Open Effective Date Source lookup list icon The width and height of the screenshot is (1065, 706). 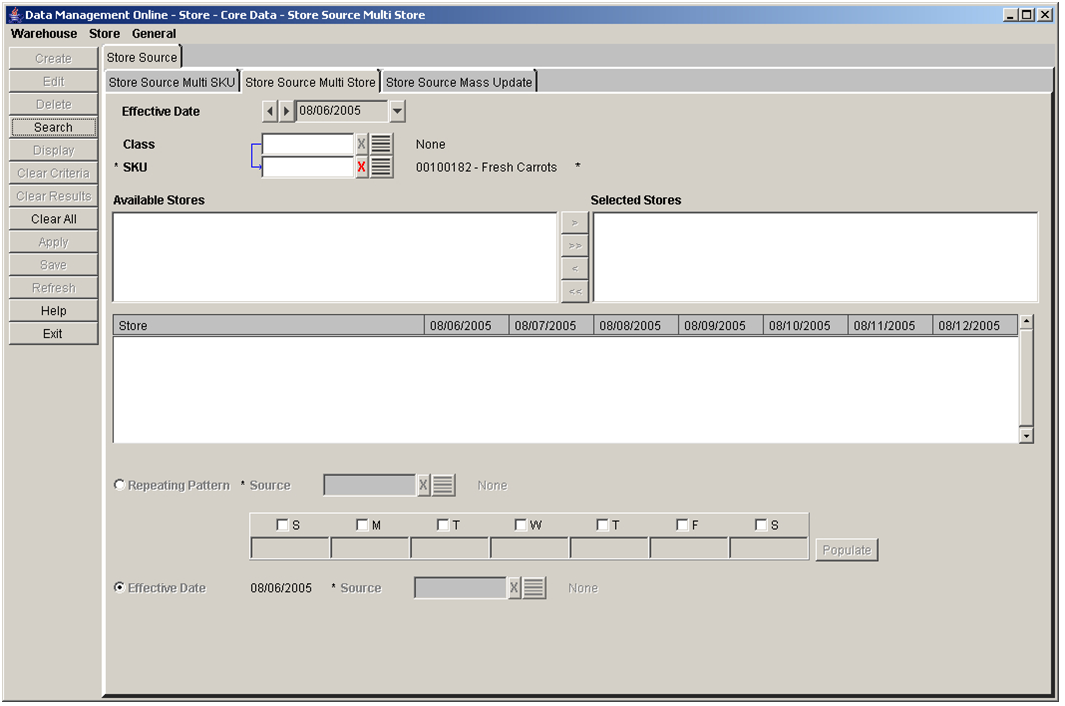point(534,588)
